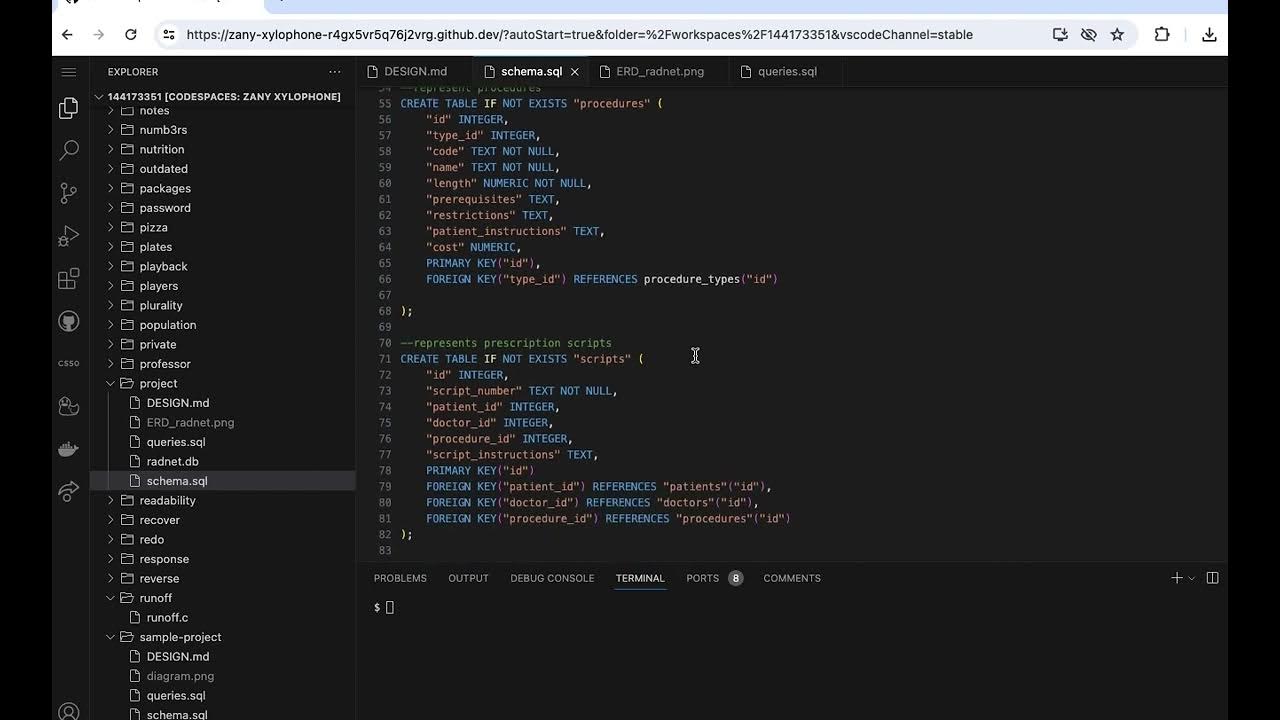Switch to the ERD_radnet.png editor tab
The width and height of the screenshot is (1280, 720).
point(660,72)
